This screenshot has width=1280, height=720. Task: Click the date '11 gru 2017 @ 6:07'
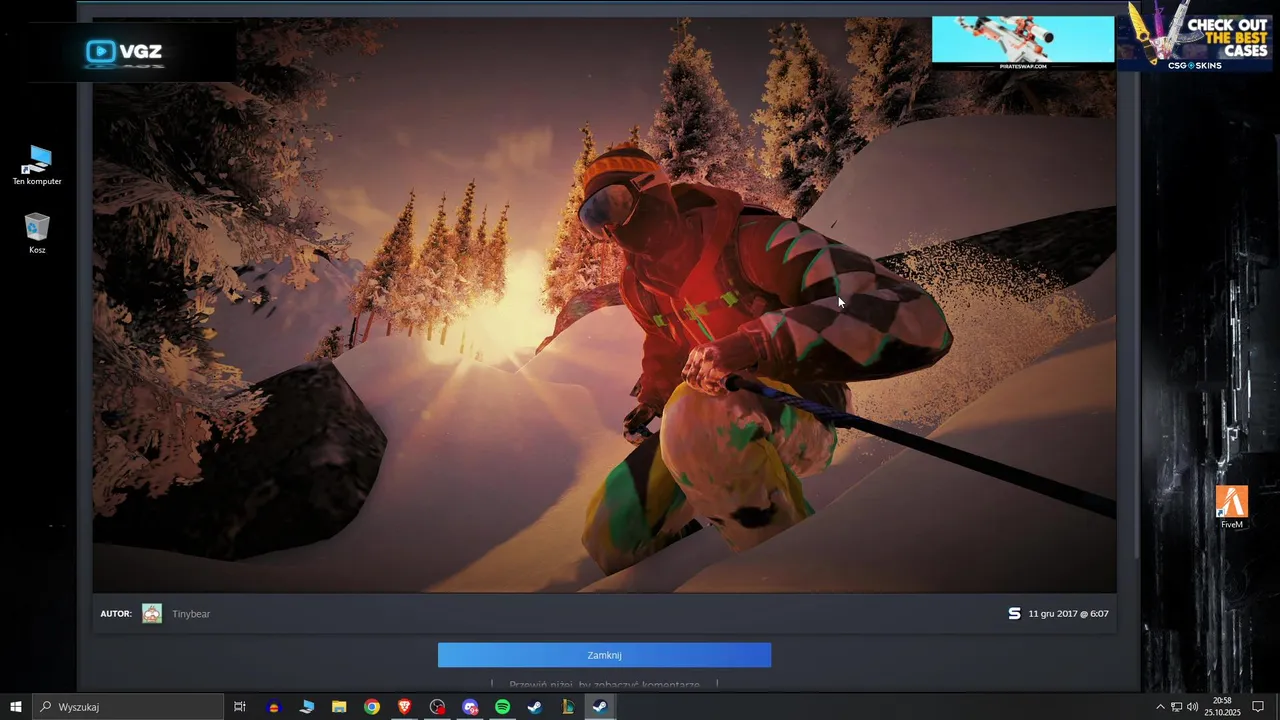point(1068,614)
